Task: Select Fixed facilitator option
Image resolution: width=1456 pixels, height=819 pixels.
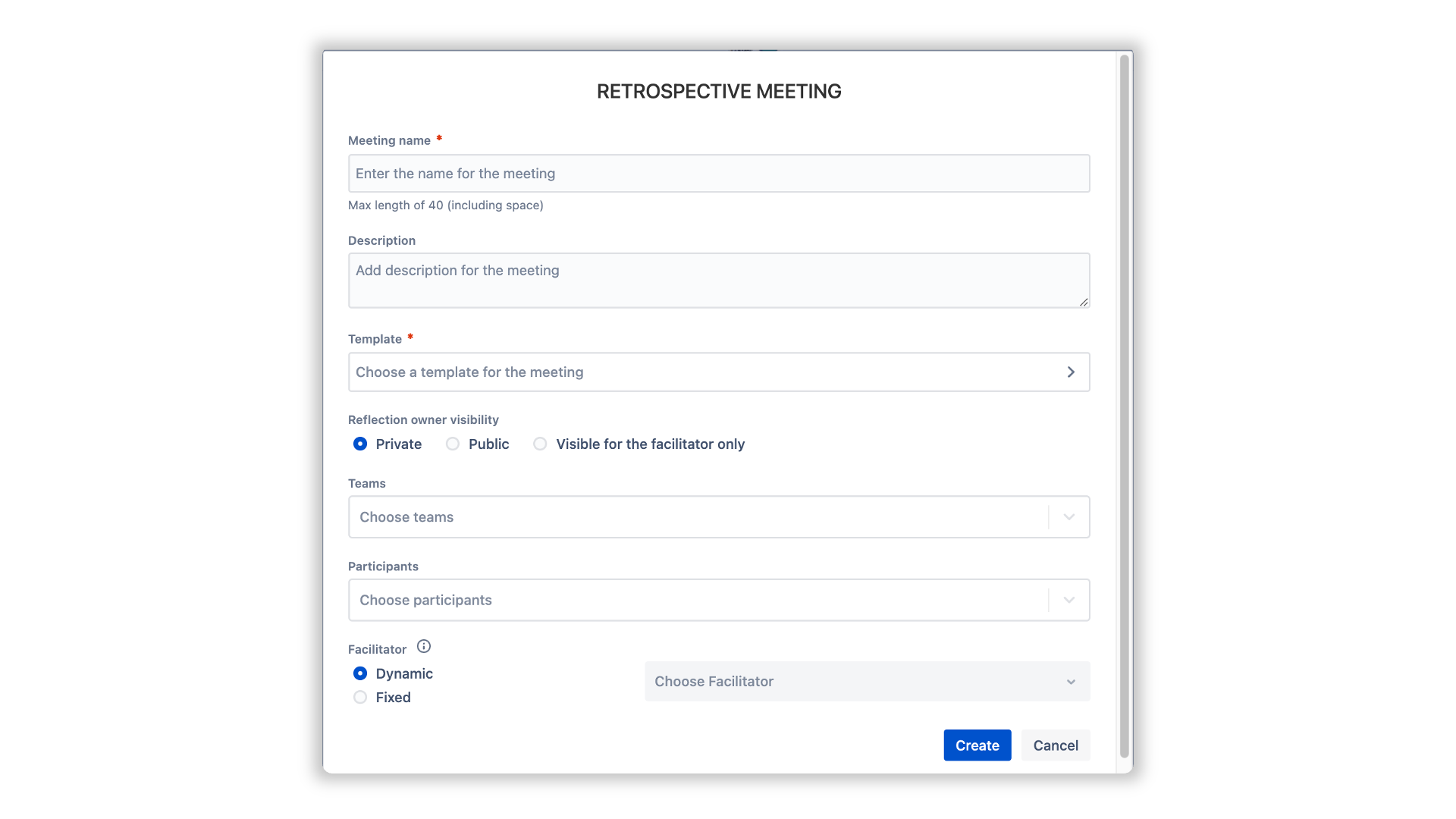Action: pos(360,698)
